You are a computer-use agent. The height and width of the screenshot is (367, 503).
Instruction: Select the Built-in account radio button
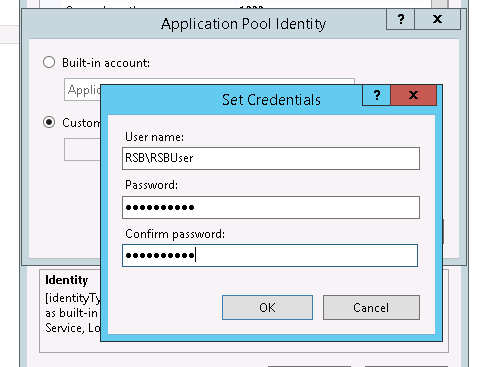point(49,62)
